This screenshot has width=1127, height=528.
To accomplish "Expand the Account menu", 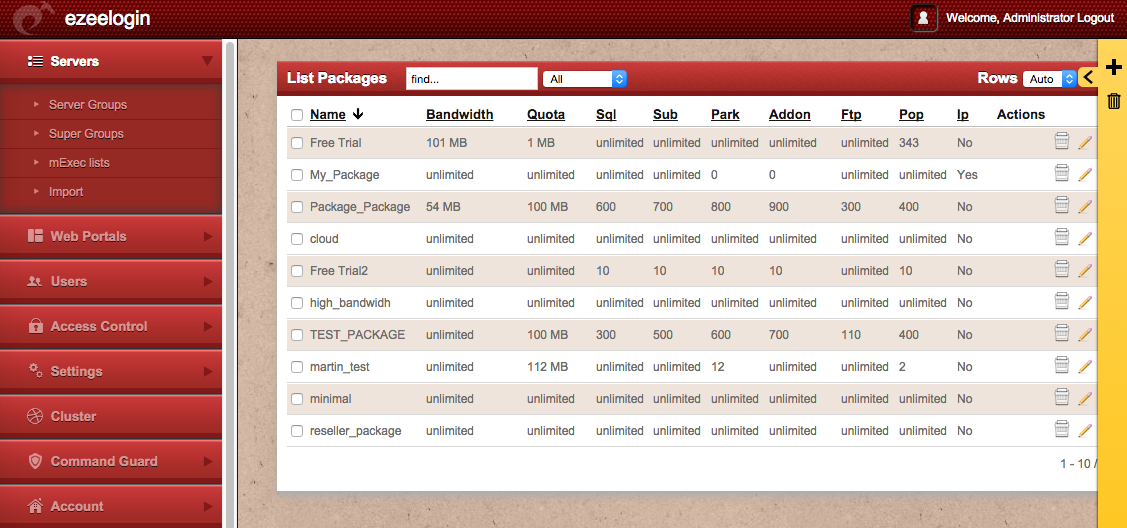I will pyautogui.click(x=111, y=506).
